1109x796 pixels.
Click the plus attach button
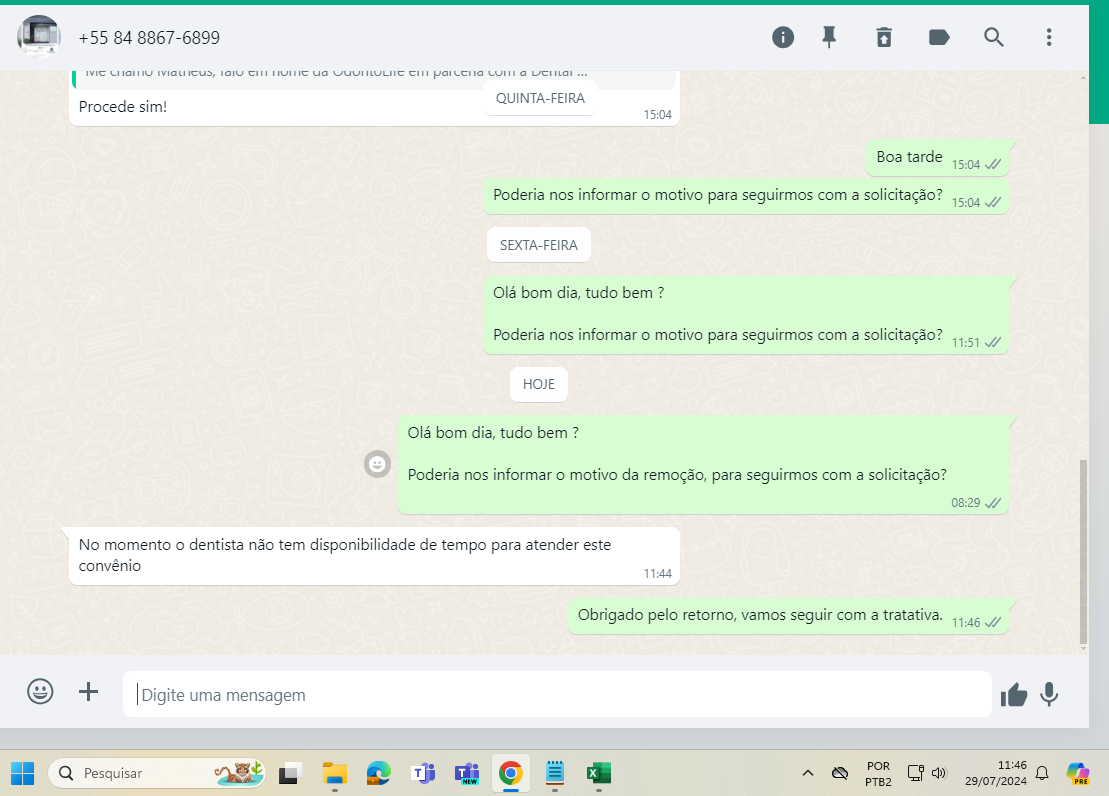click(x=89, y=692)
